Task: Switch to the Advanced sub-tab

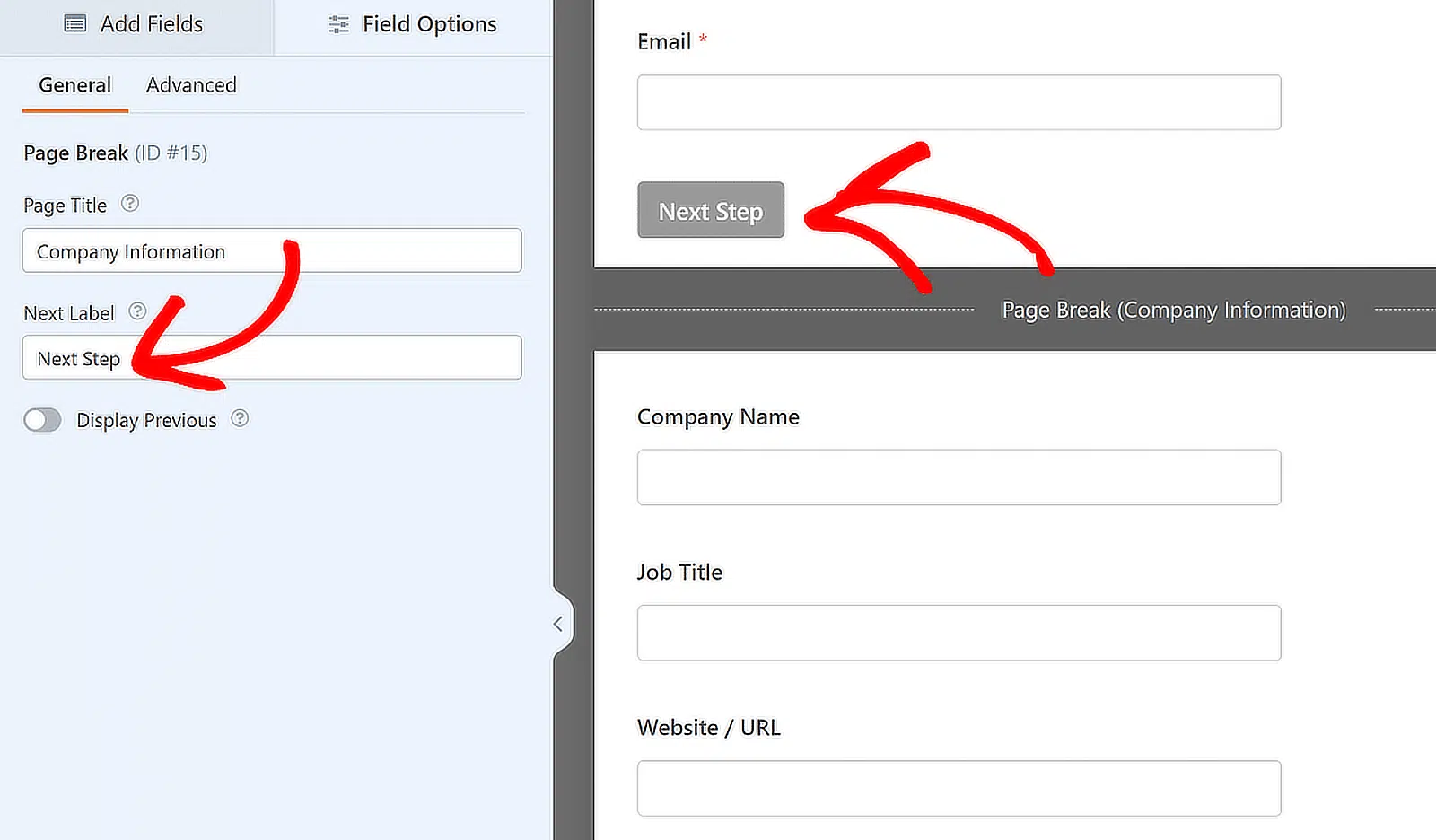Action: coord(191,85)
